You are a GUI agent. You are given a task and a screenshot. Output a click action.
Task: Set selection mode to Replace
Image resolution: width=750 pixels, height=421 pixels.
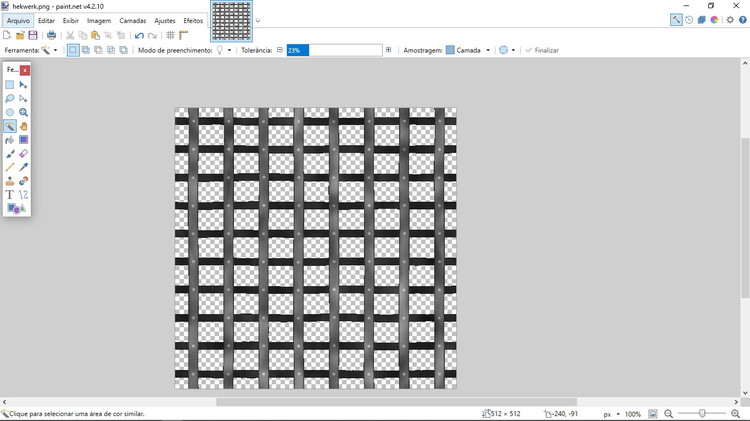[x=73, y=50]
